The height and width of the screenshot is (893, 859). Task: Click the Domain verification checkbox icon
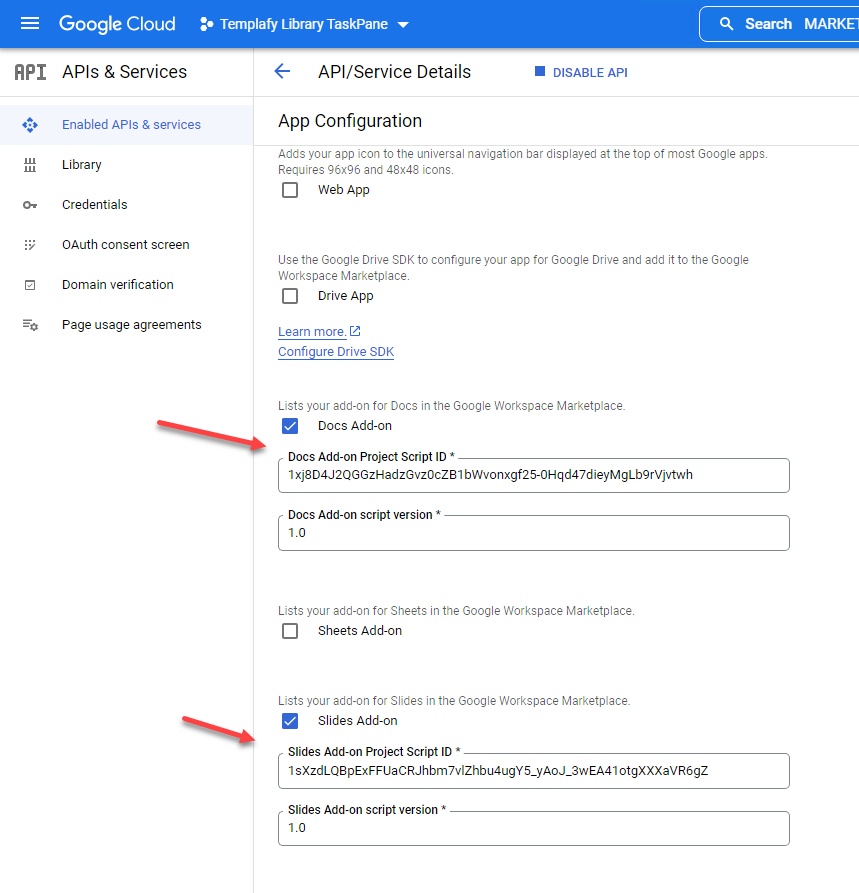click(30, 285)
